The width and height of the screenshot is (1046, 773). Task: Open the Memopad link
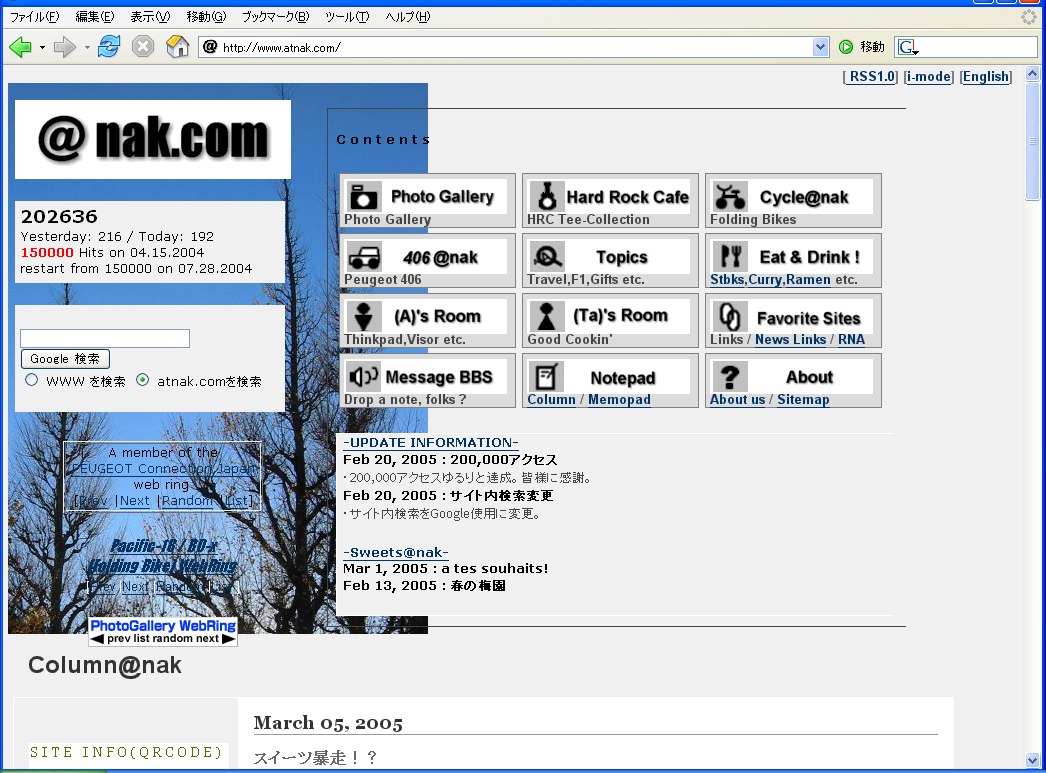pos(619,400)
